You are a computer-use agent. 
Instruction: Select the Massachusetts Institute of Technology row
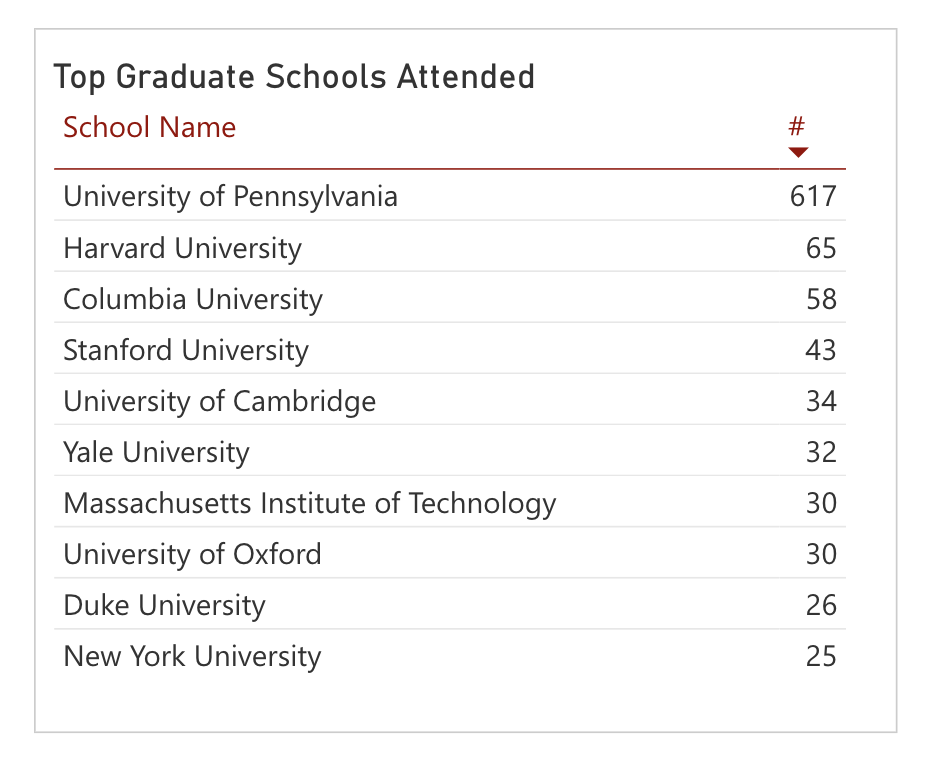tap(450, 502)
